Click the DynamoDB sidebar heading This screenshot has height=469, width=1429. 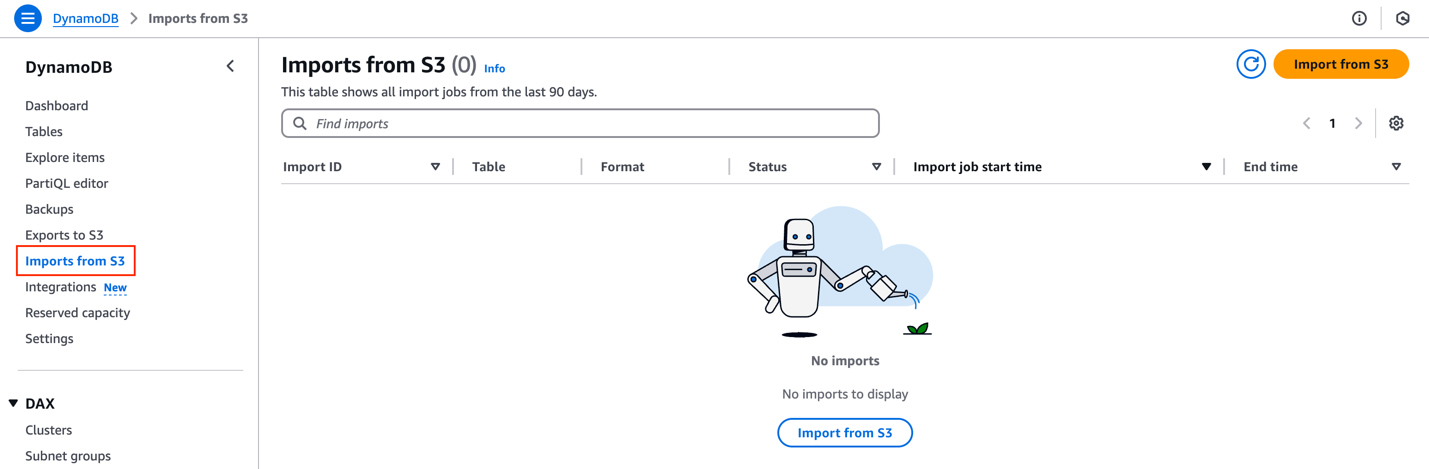pos(69,67)
